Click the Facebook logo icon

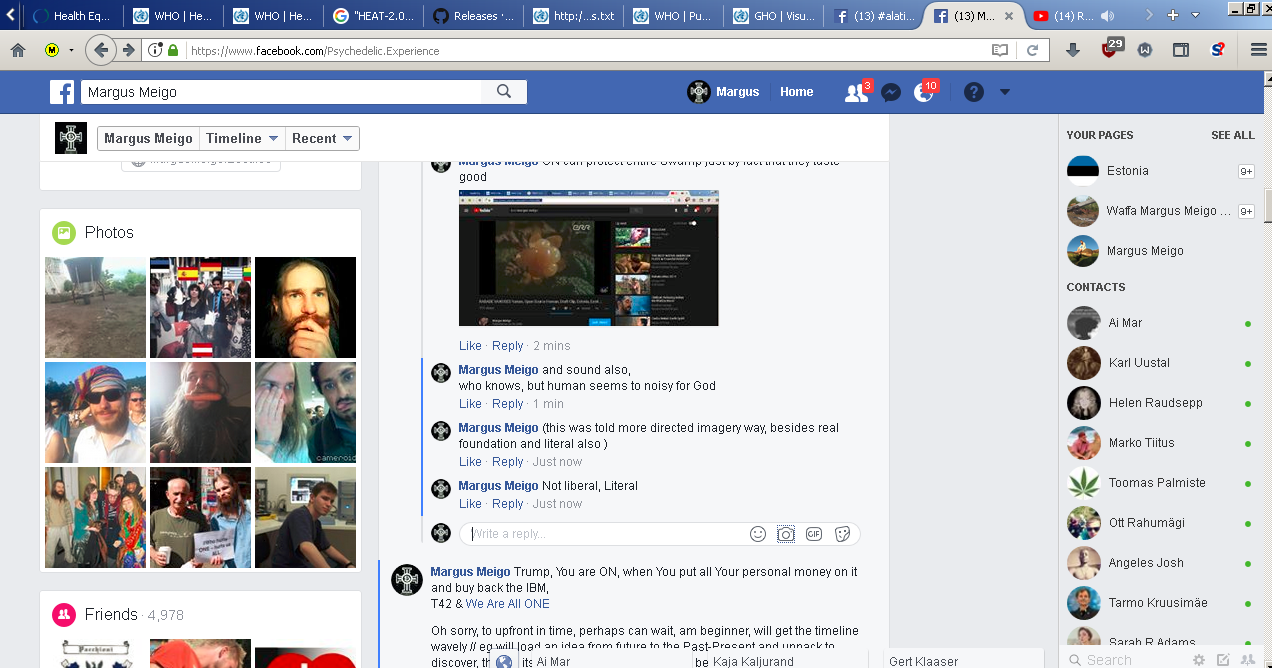point(63,92)
